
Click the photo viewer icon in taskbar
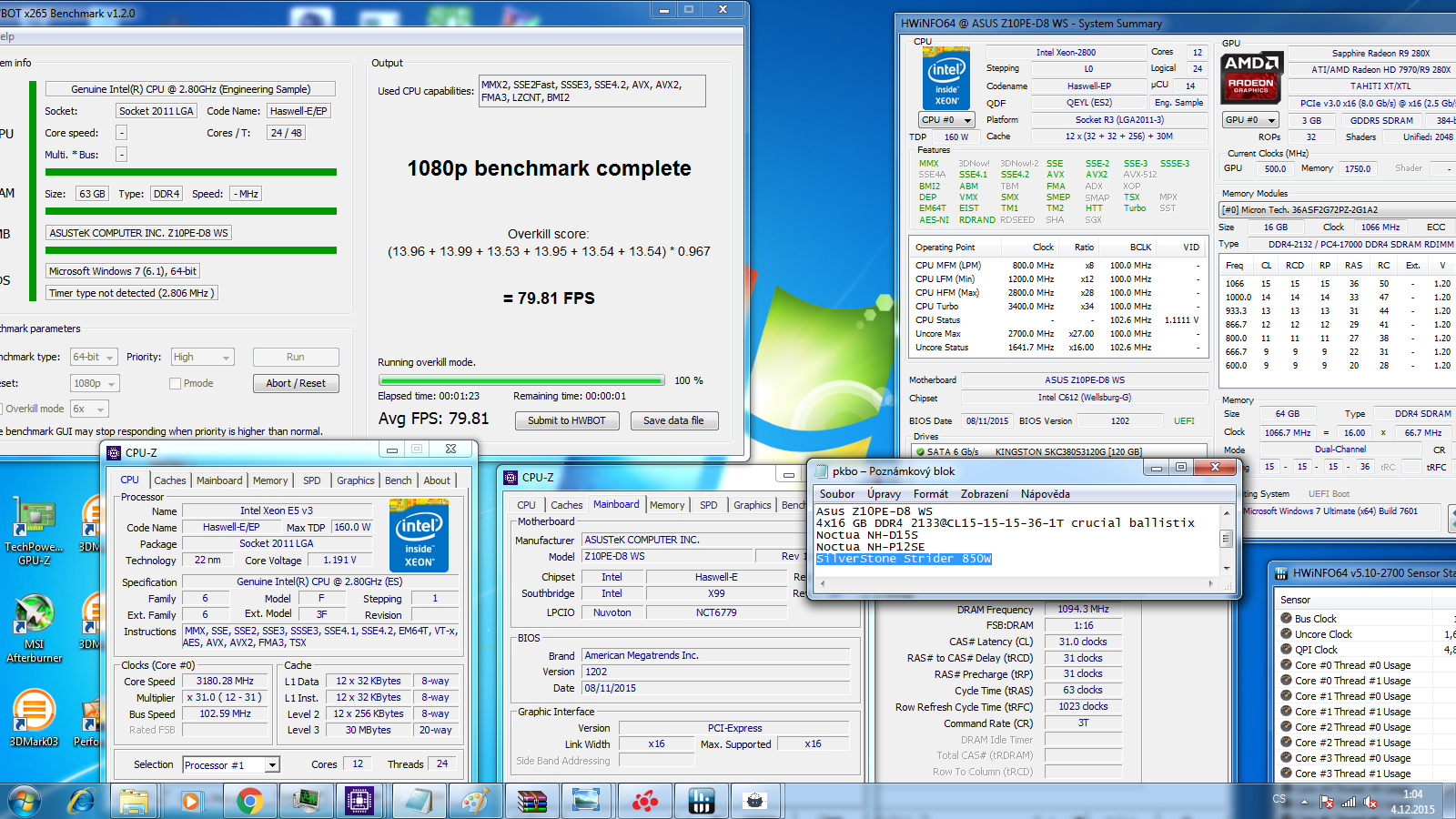pyautogui.click(x=586, y=802)
